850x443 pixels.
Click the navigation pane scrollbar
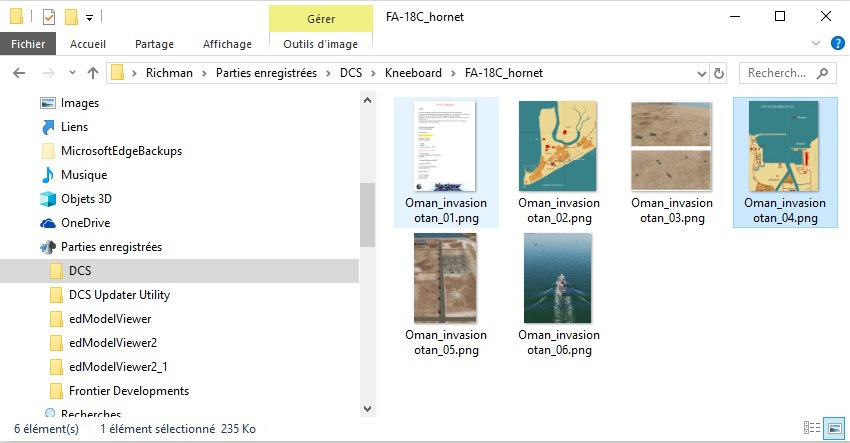click(366, 216)
